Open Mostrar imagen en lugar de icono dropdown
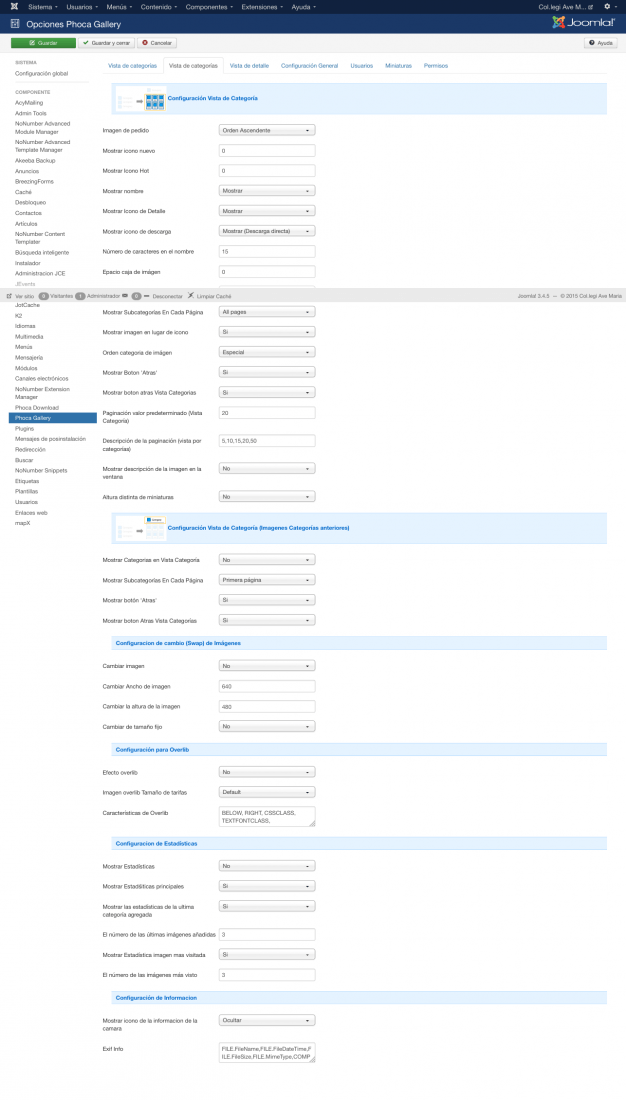626x1100 pixels. click(x=267, y=332)
